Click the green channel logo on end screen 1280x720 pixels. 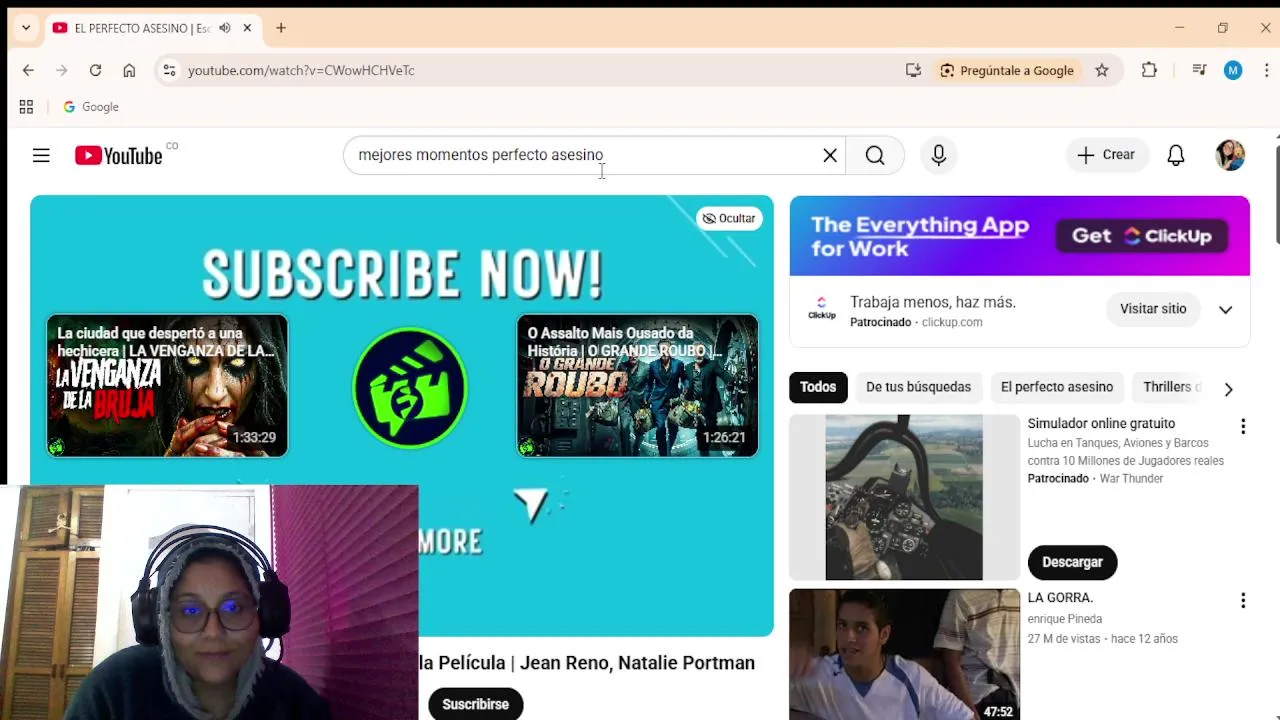(x=410, y=387)
